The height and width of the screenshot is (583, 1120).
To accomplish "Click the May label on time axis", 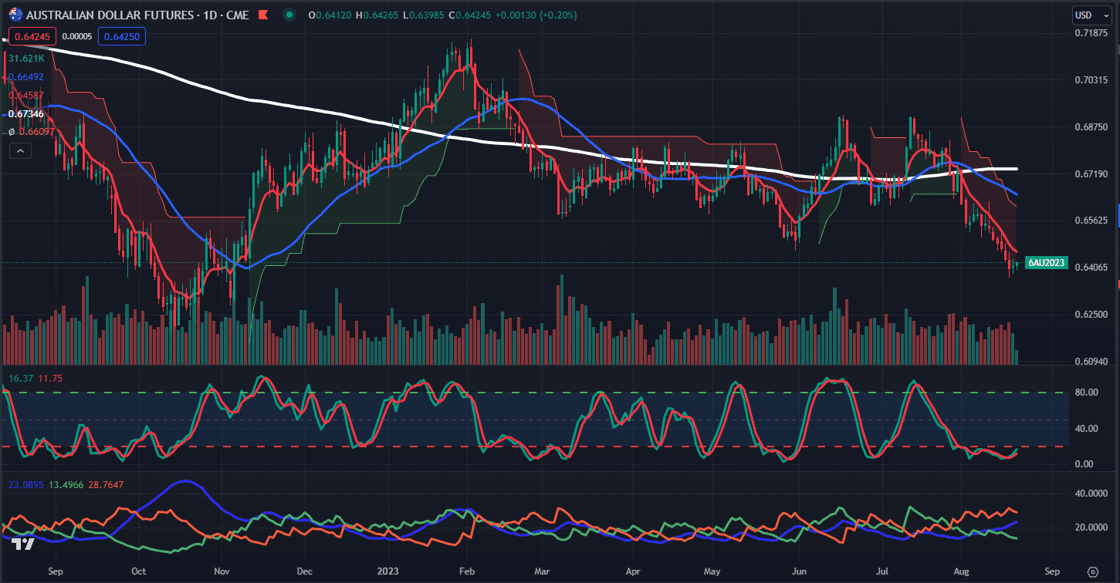I will click(712, 572).
